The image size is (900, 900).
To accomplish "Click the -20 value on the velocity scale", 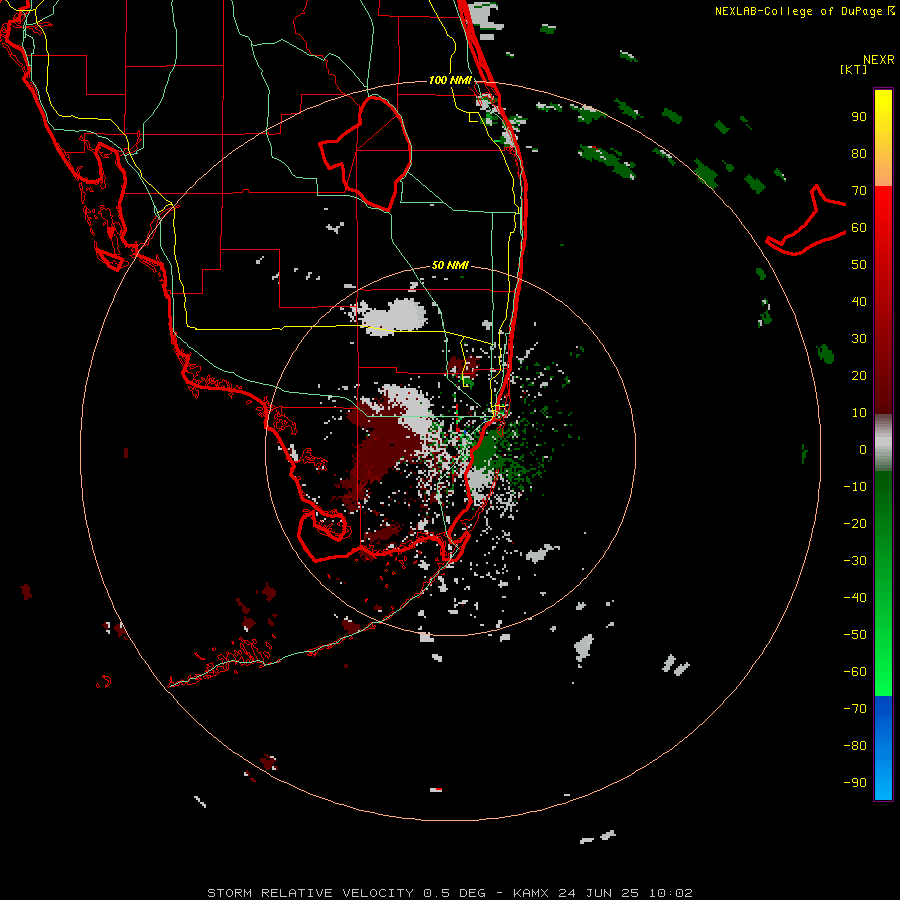I will point(855,523).
